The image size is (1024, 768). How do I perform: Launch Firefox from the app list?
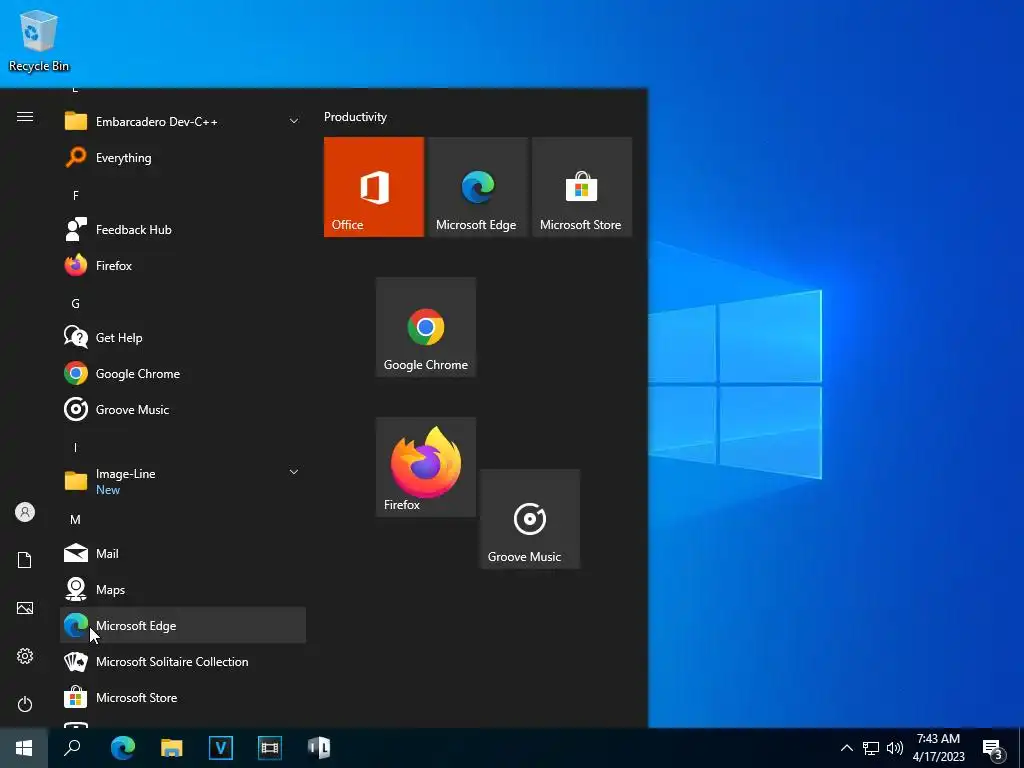tap(183, 265)
